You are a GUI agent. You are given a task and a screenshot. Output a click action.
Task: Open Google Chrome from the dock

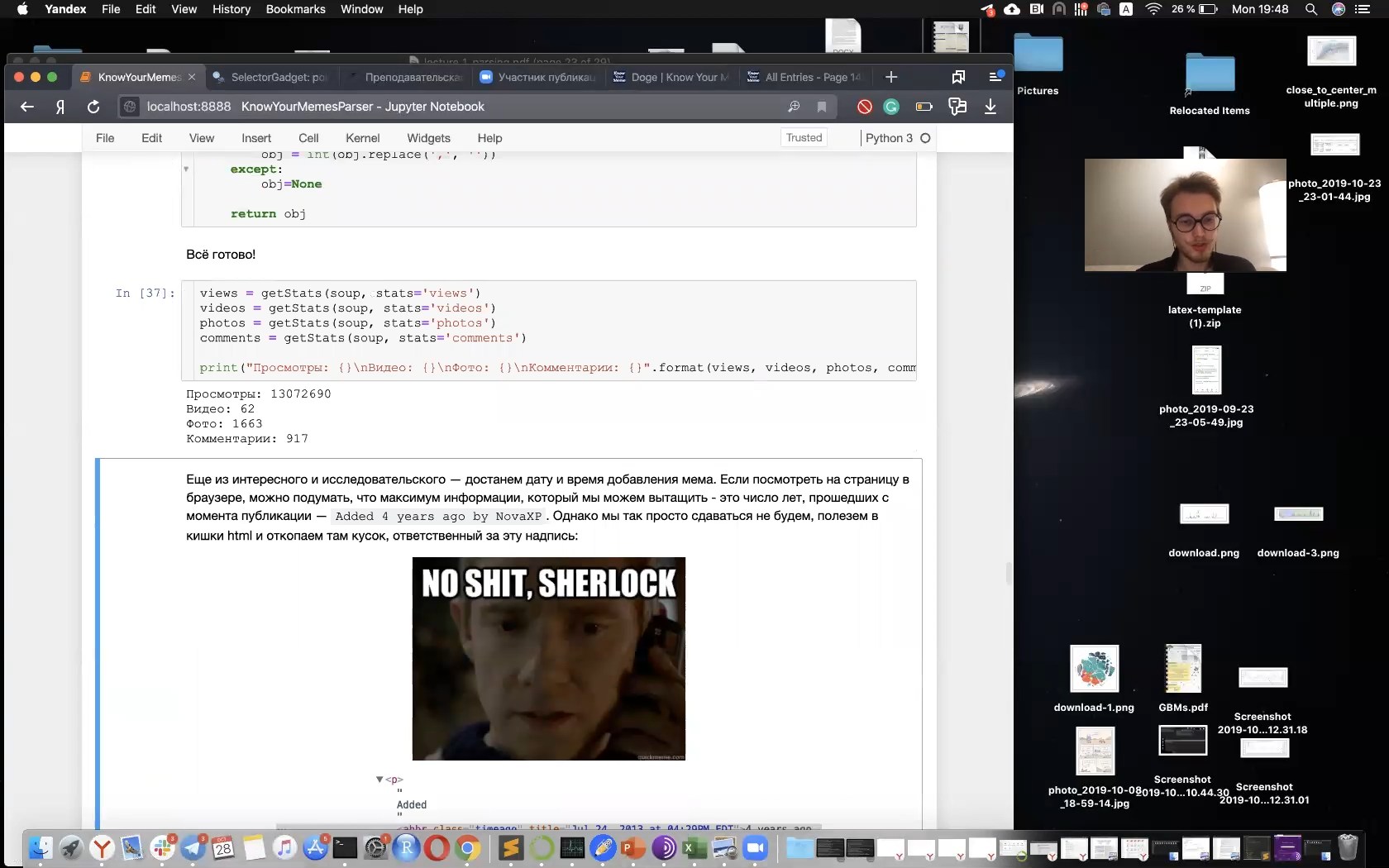467,847
